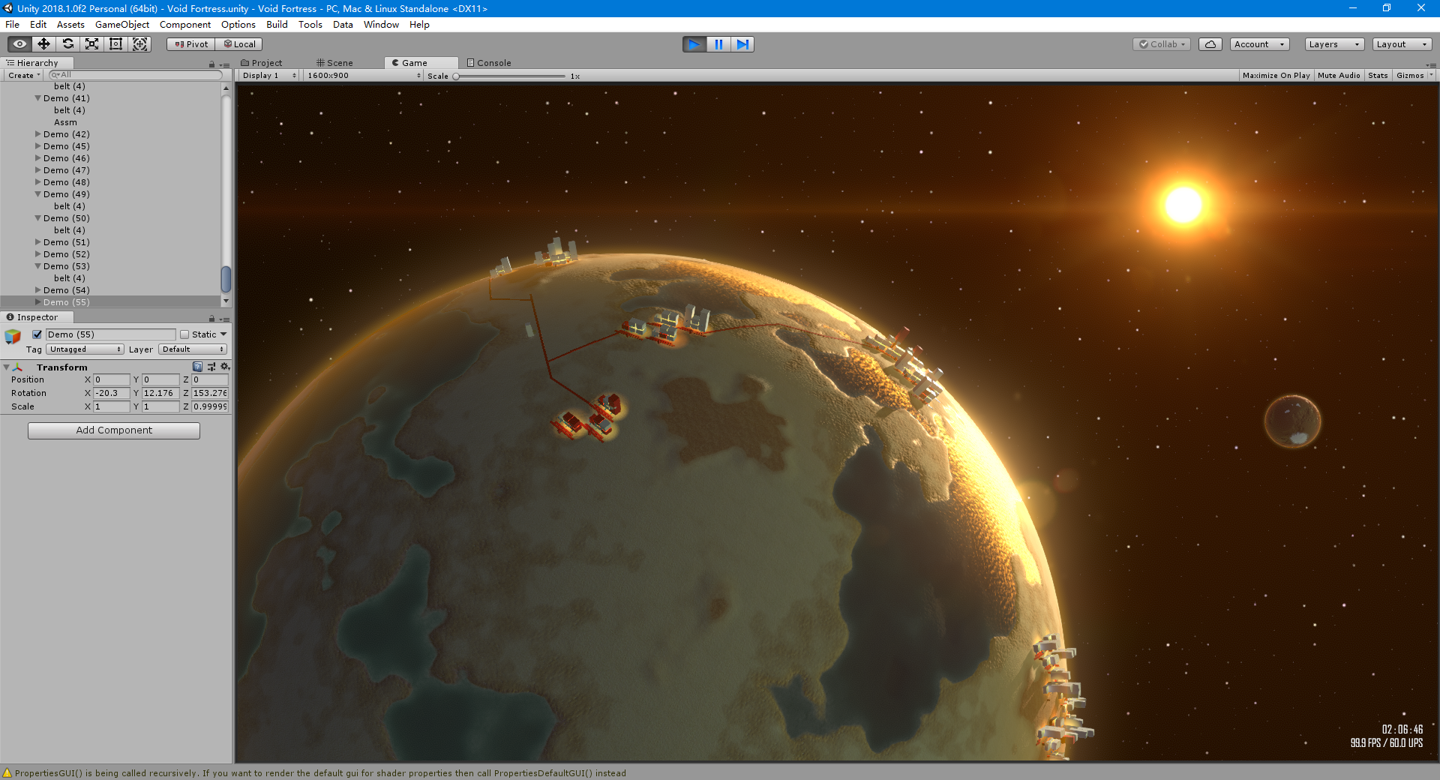The width and height of the screenshot is (1440, 780).
Task: Click the Play button
Action: (x=694, y=44)
